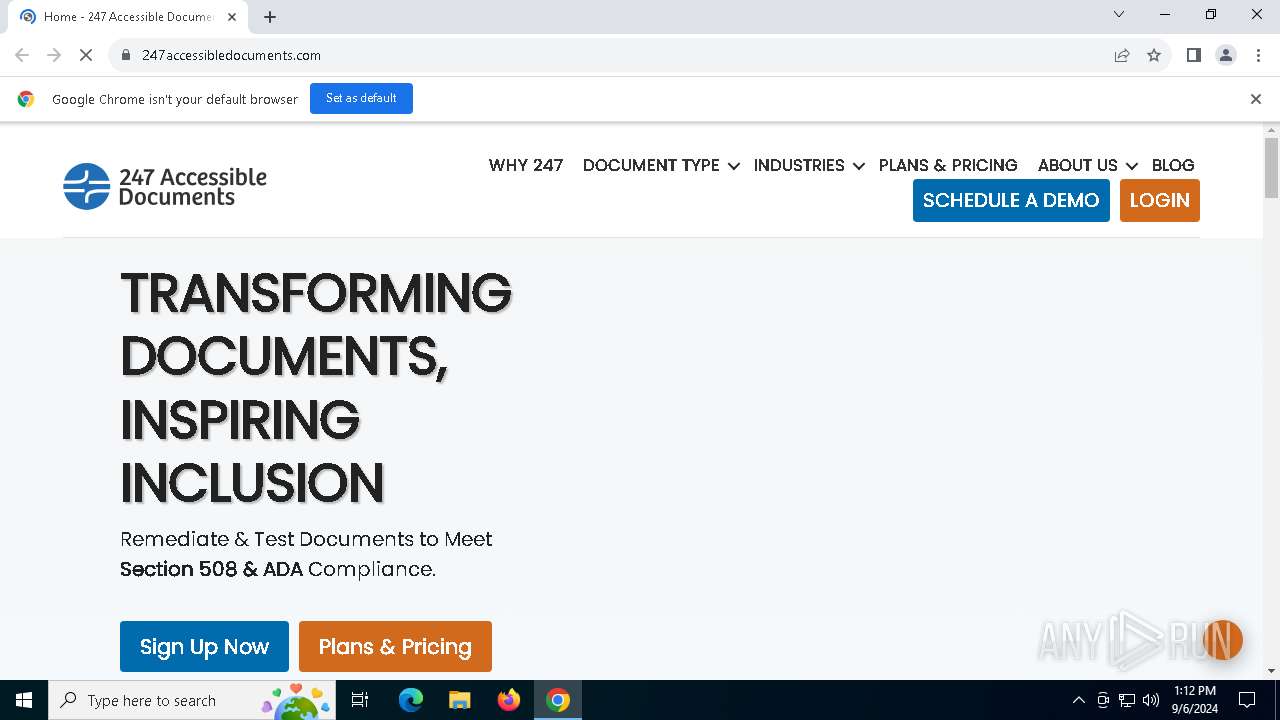
Task: Open Chrome's three-dot menu
Action: [x=1258, y=55]
